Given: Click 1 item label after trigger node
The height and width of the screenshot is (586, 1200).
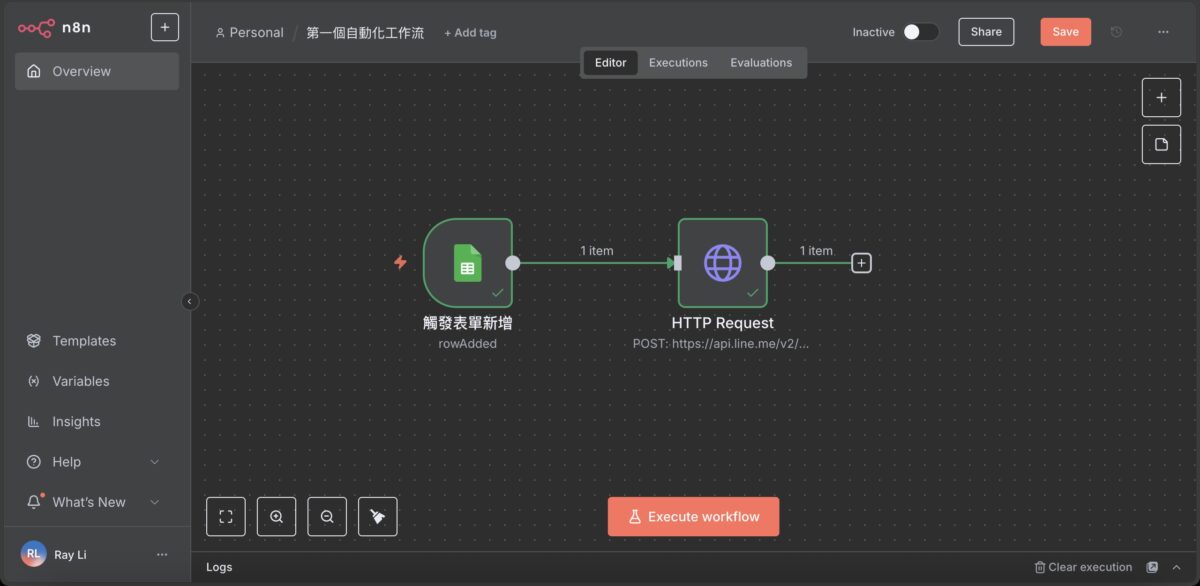Looking at the screenshot, I should click(597, 251).
